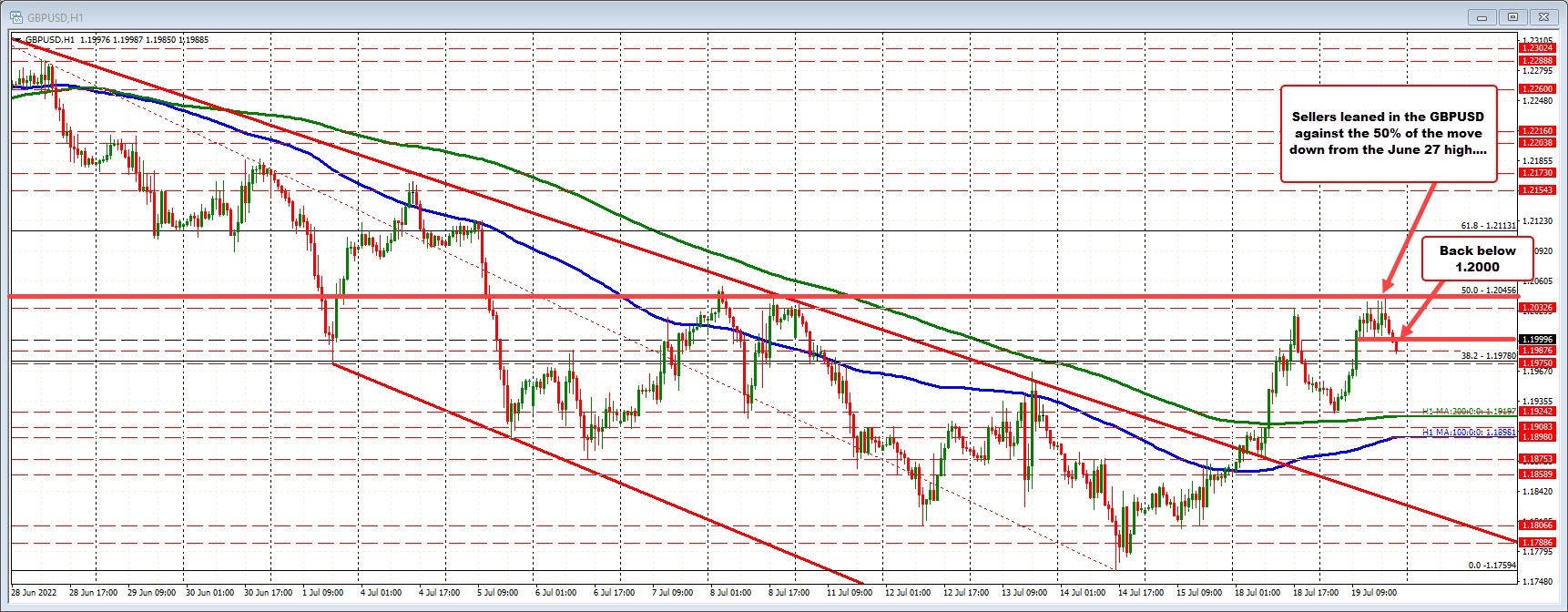
Task: Select the 1.17886 price level label
Action: click(1537, 542)
